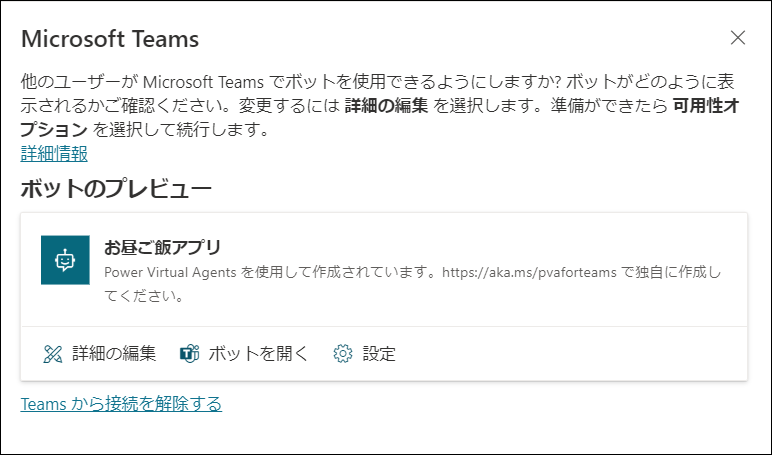Select the 詳細の編集 button label
This screenshot has height=455, width=772.
click(x=114, y=354)
